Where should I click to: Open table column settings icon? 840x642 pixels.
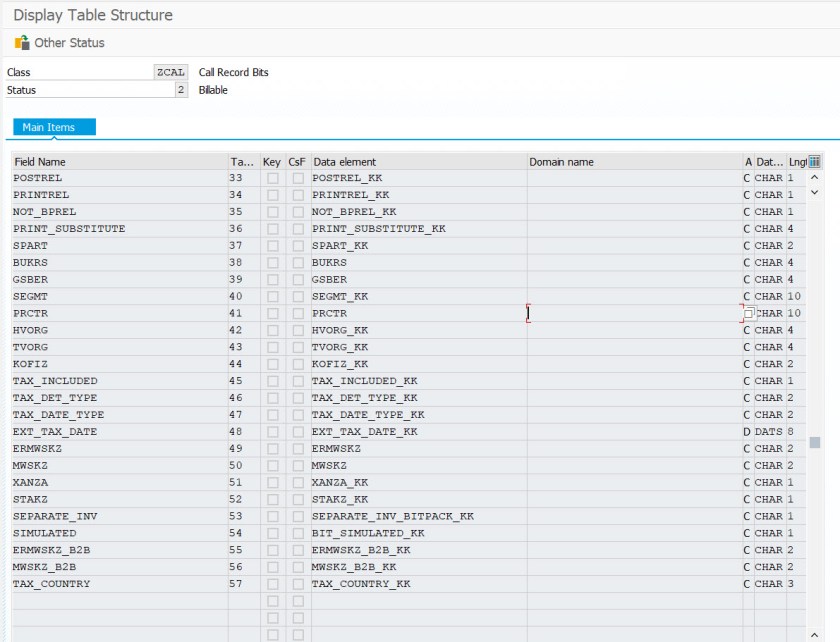coord(814,161)
